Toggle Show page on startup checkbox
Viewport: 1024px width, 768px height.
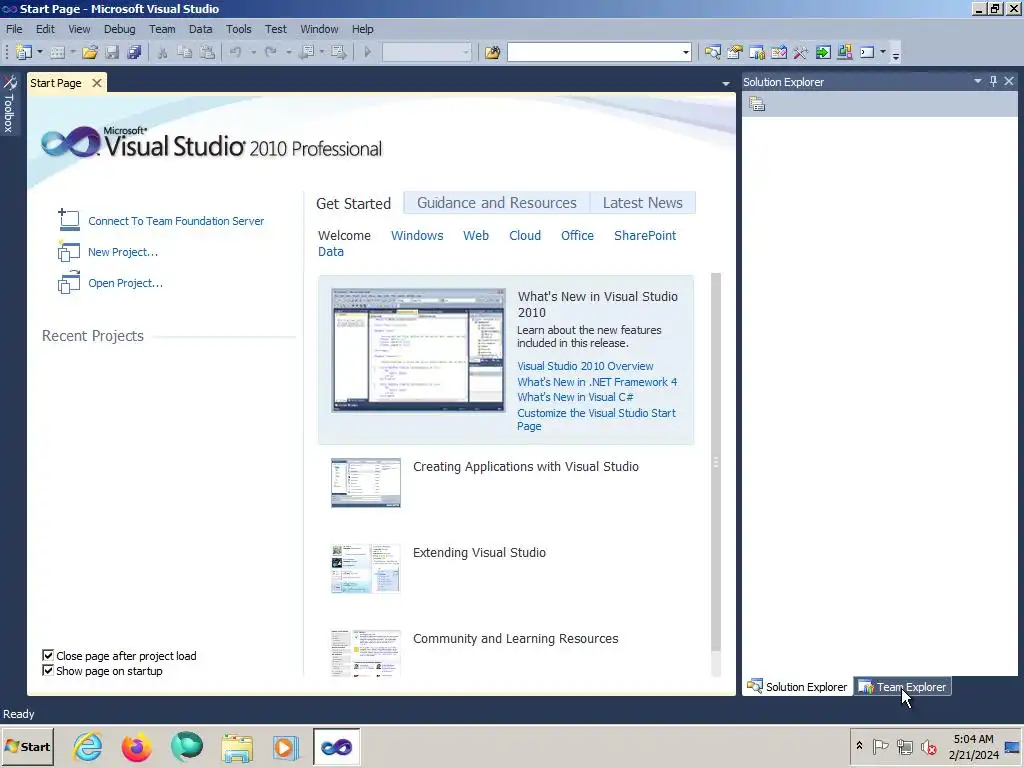(x=48, y=670)
